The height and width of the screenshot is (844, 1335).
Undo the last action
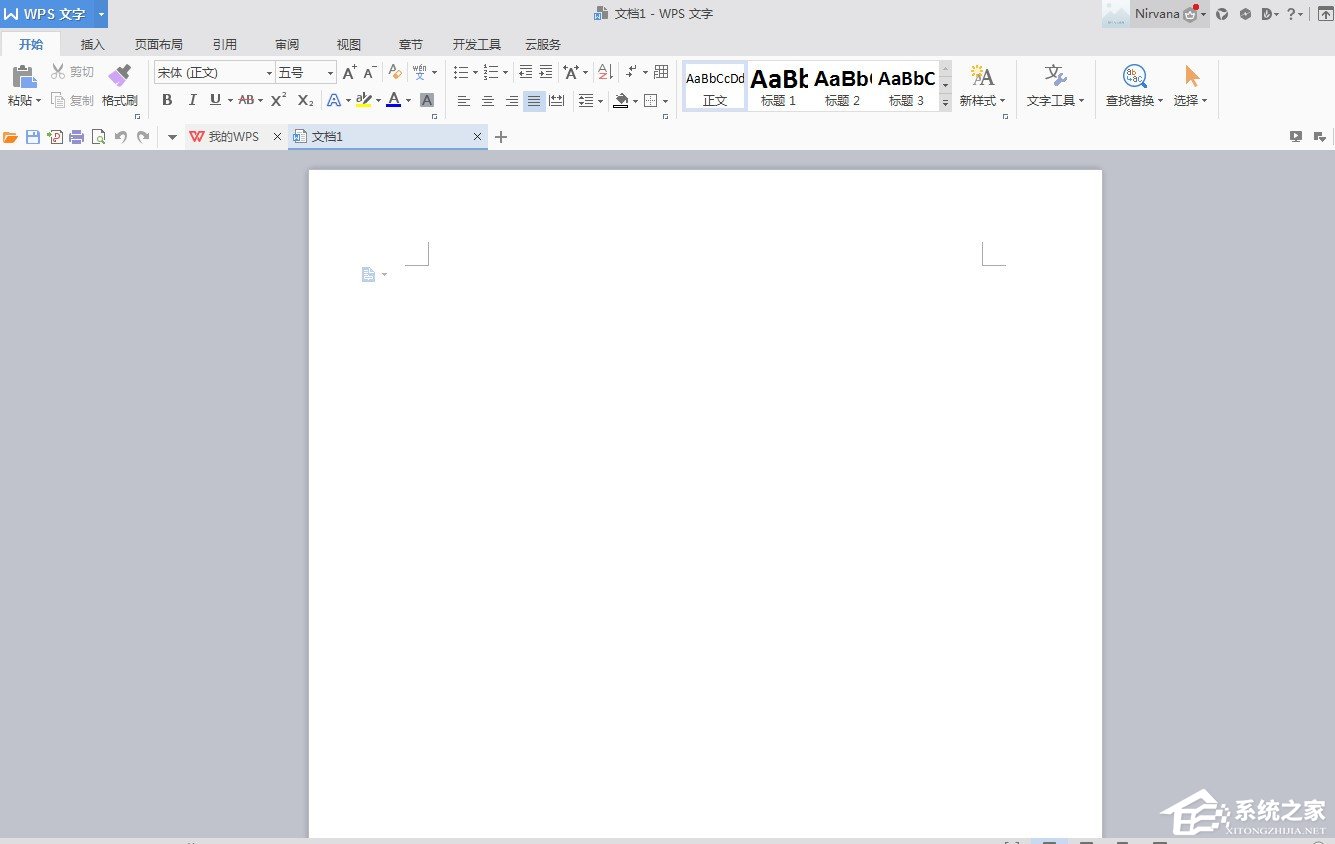tap(121, 137)
